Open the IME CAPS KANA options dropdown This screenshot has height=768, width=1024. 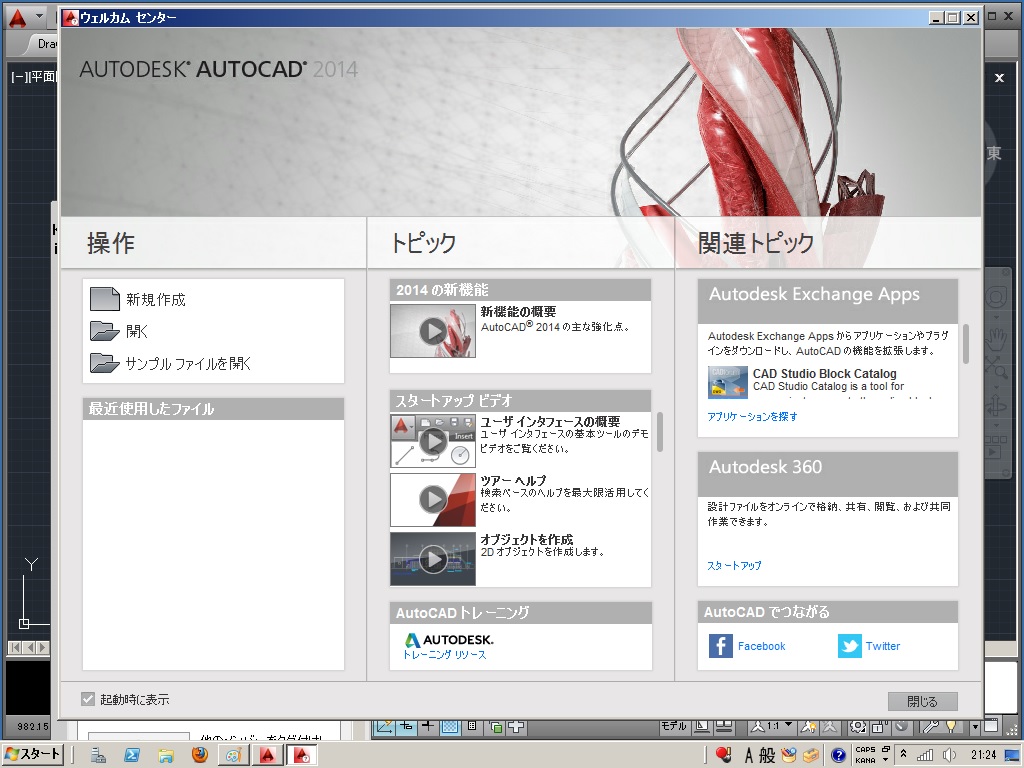click(886, 760)
